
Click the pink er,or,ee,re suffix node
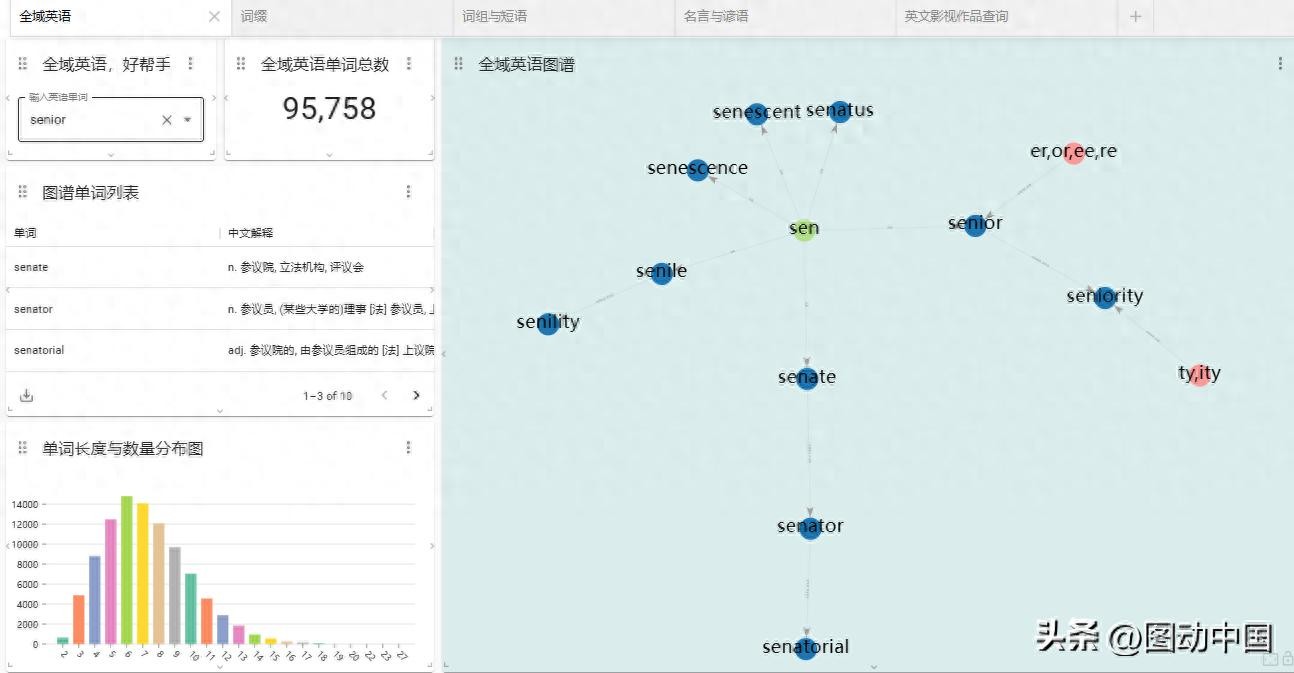[1074, 153]
